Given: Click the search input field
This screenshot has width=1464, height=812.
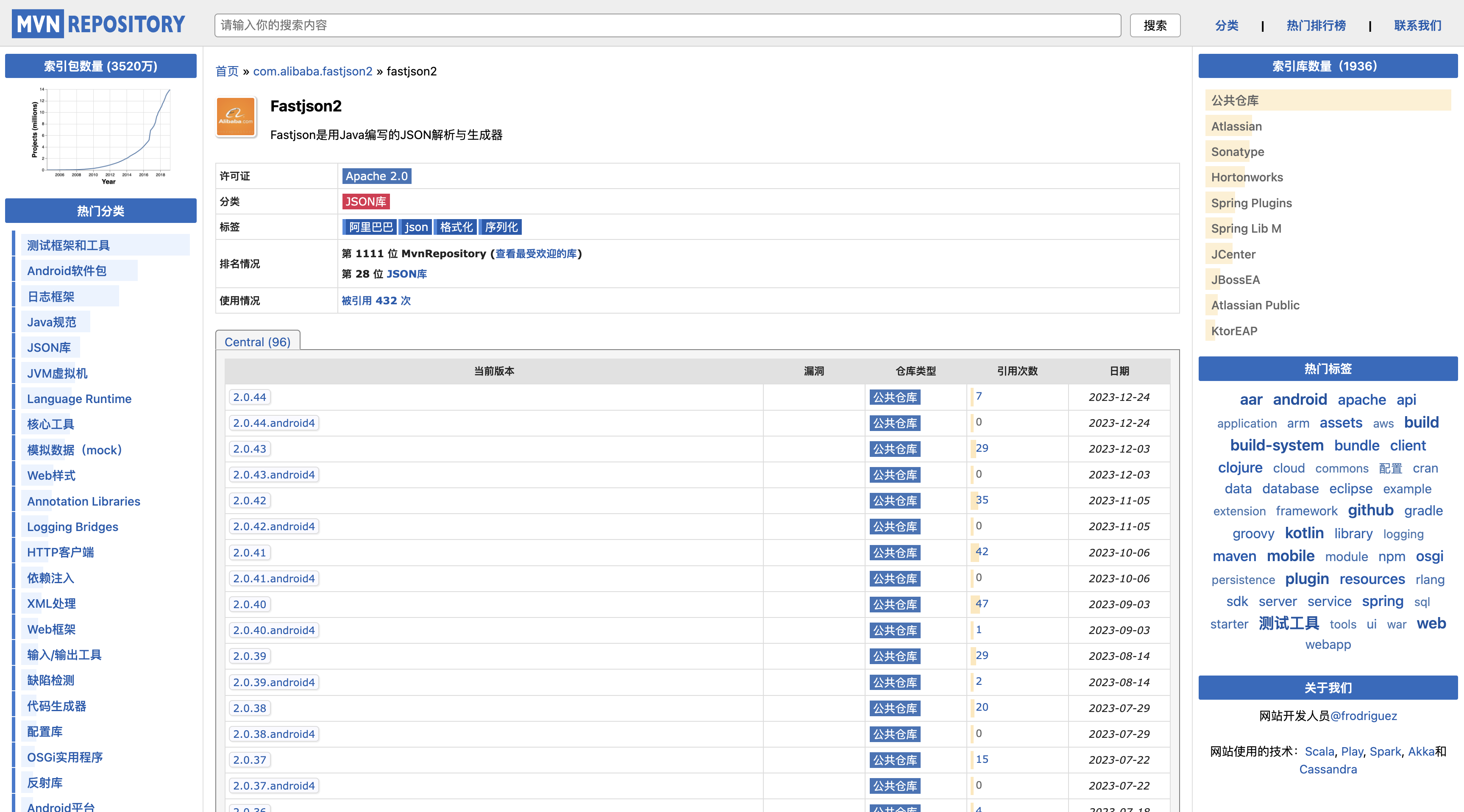Looking at the screenshot, I should [667, 25].
